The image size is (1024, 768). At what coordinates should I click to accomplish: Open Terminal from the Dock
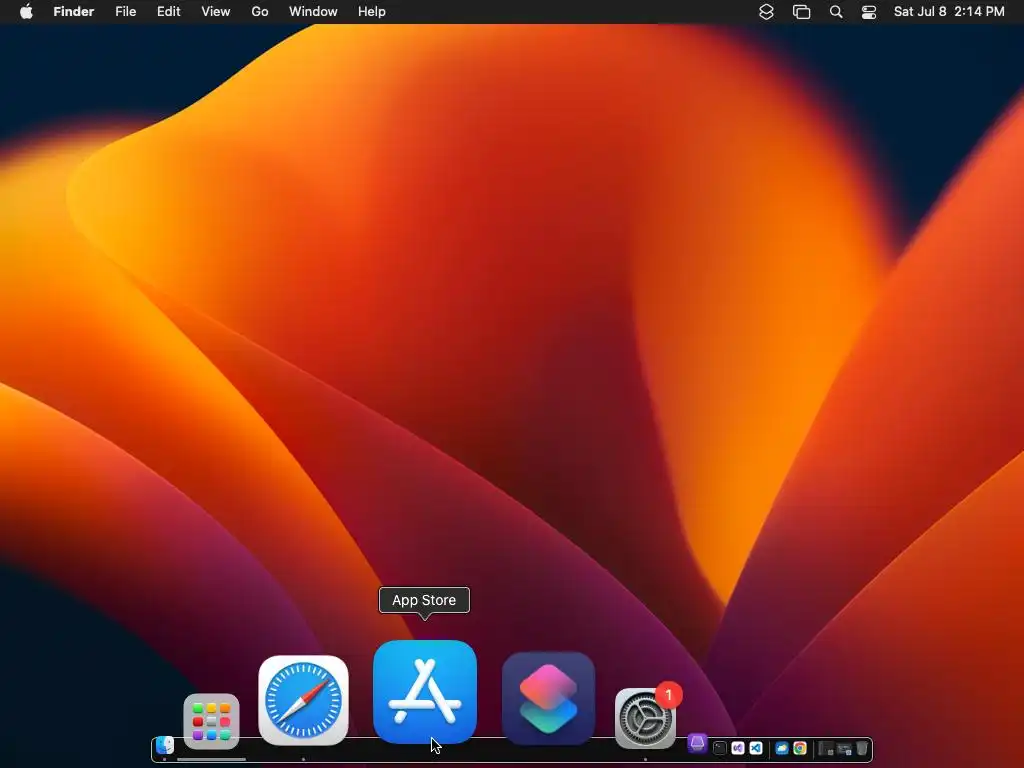click(720, 748)
